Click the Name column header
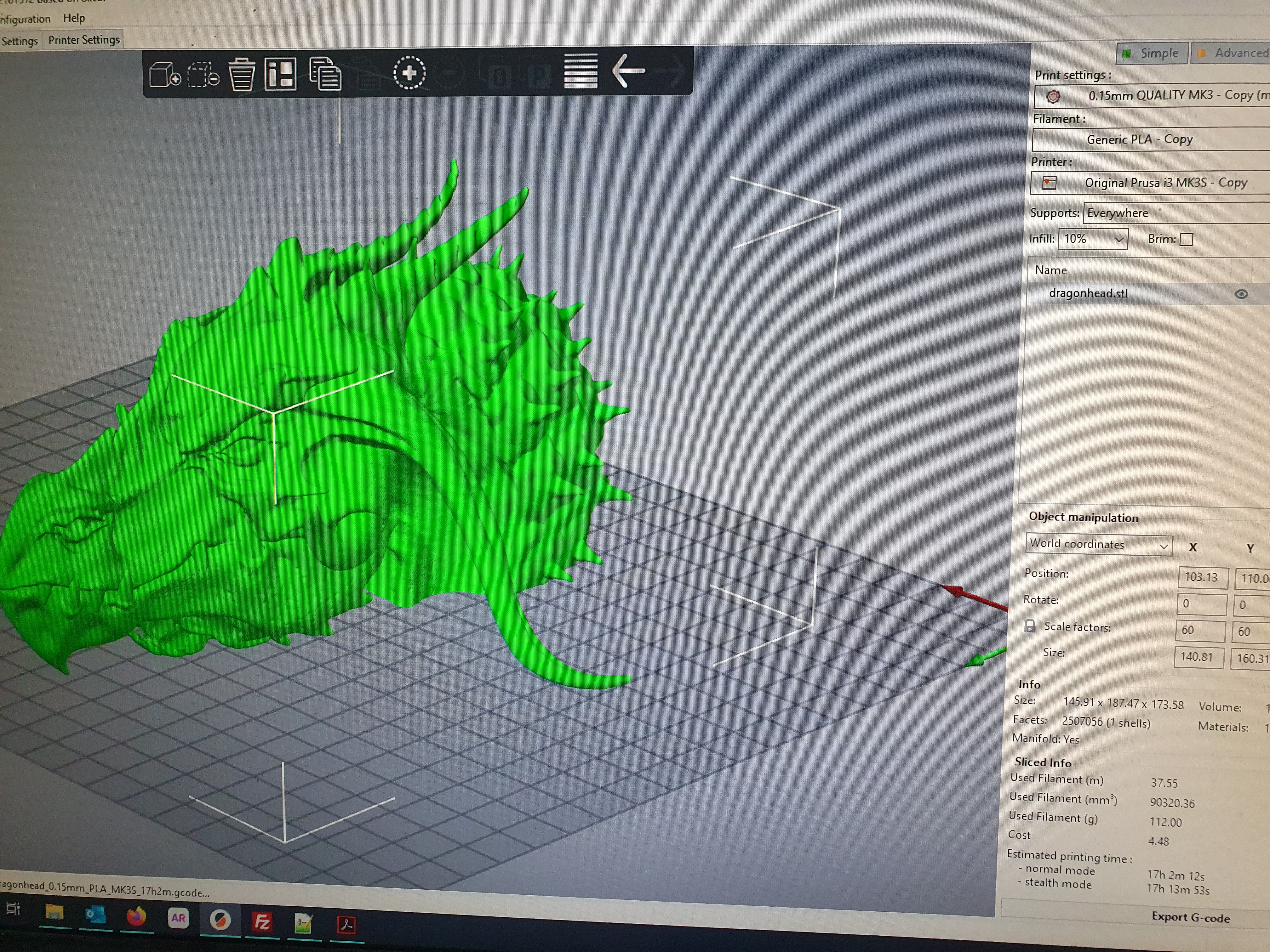The image size is (1270, 952). pos(1051,270)
